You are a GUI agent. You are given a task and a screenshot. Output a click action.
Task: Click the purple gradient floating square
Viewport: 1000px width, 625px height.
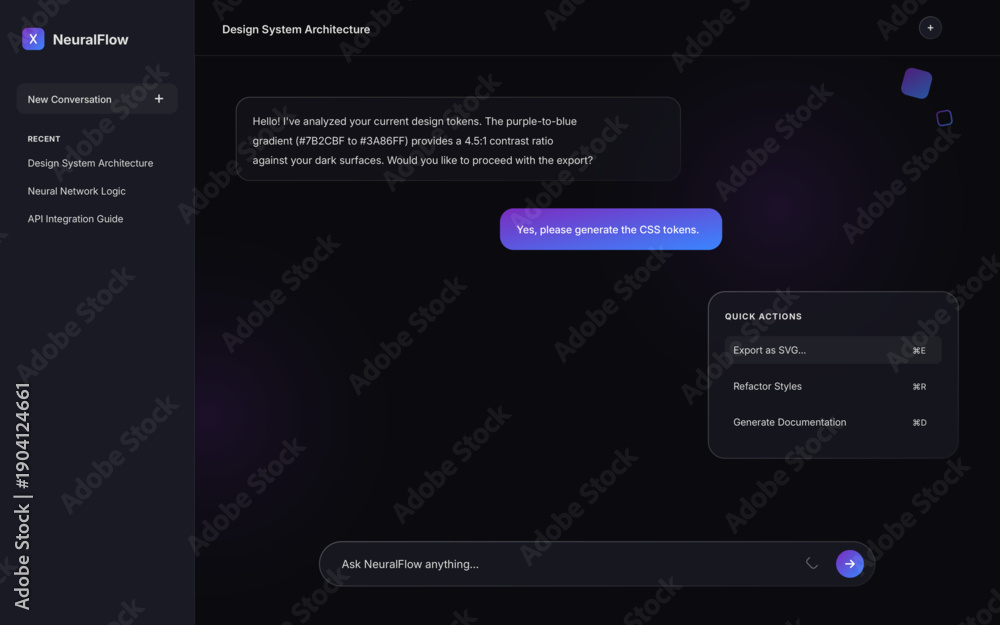coord(916,84)
